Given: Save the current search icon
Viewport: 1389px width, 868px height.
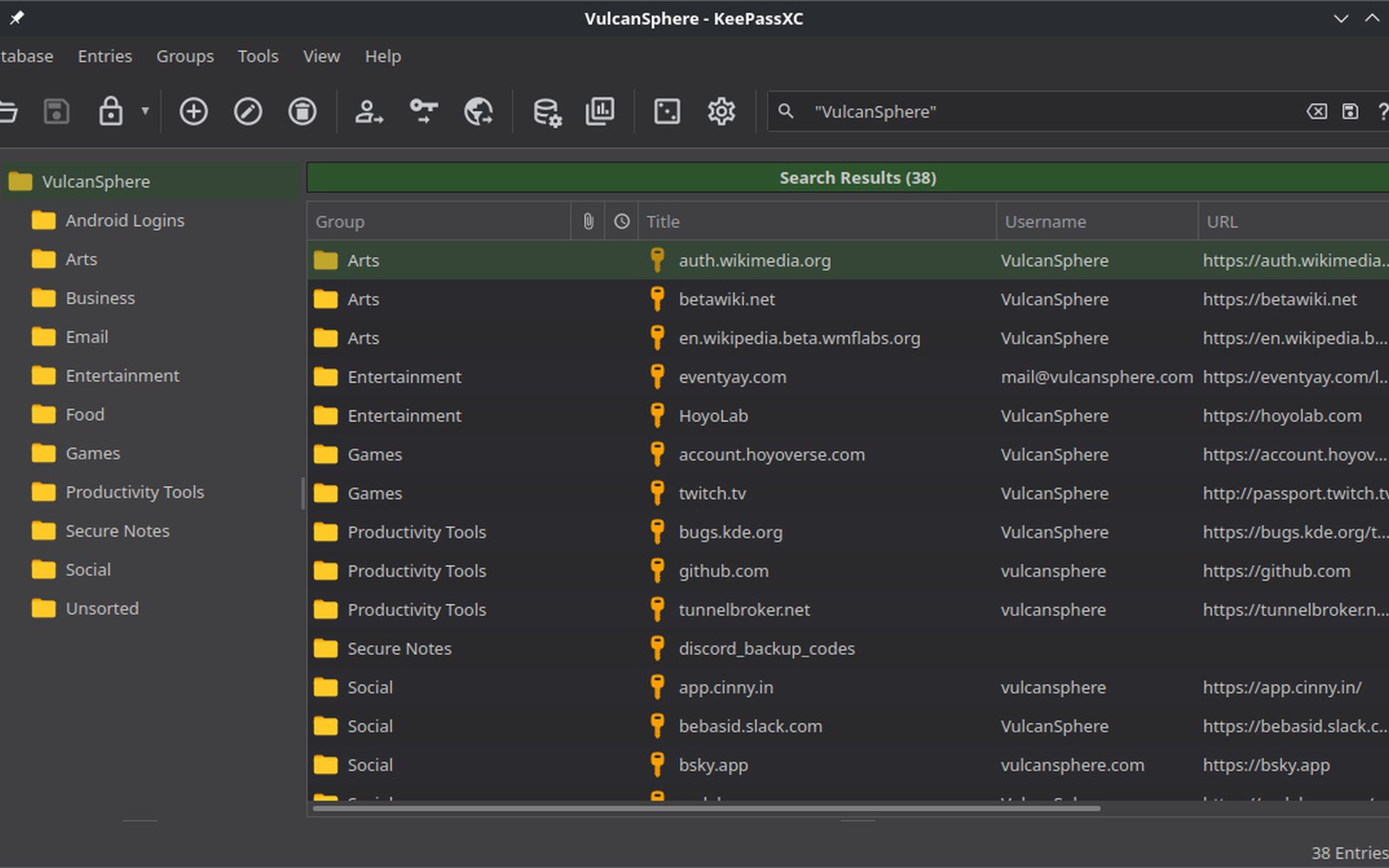Looking at the screenshot, I should tap(1350, 111).
